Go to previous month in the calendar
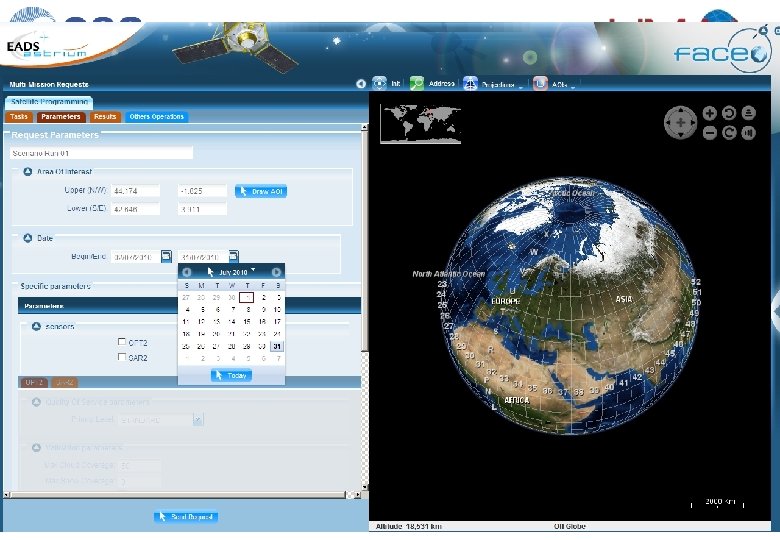 click(187, 272)
